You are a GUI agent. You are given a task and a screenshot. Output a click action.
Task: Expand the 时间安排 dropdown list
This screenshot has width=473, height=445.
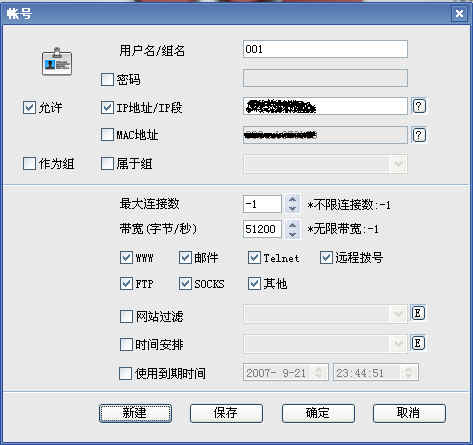[398, 344]
